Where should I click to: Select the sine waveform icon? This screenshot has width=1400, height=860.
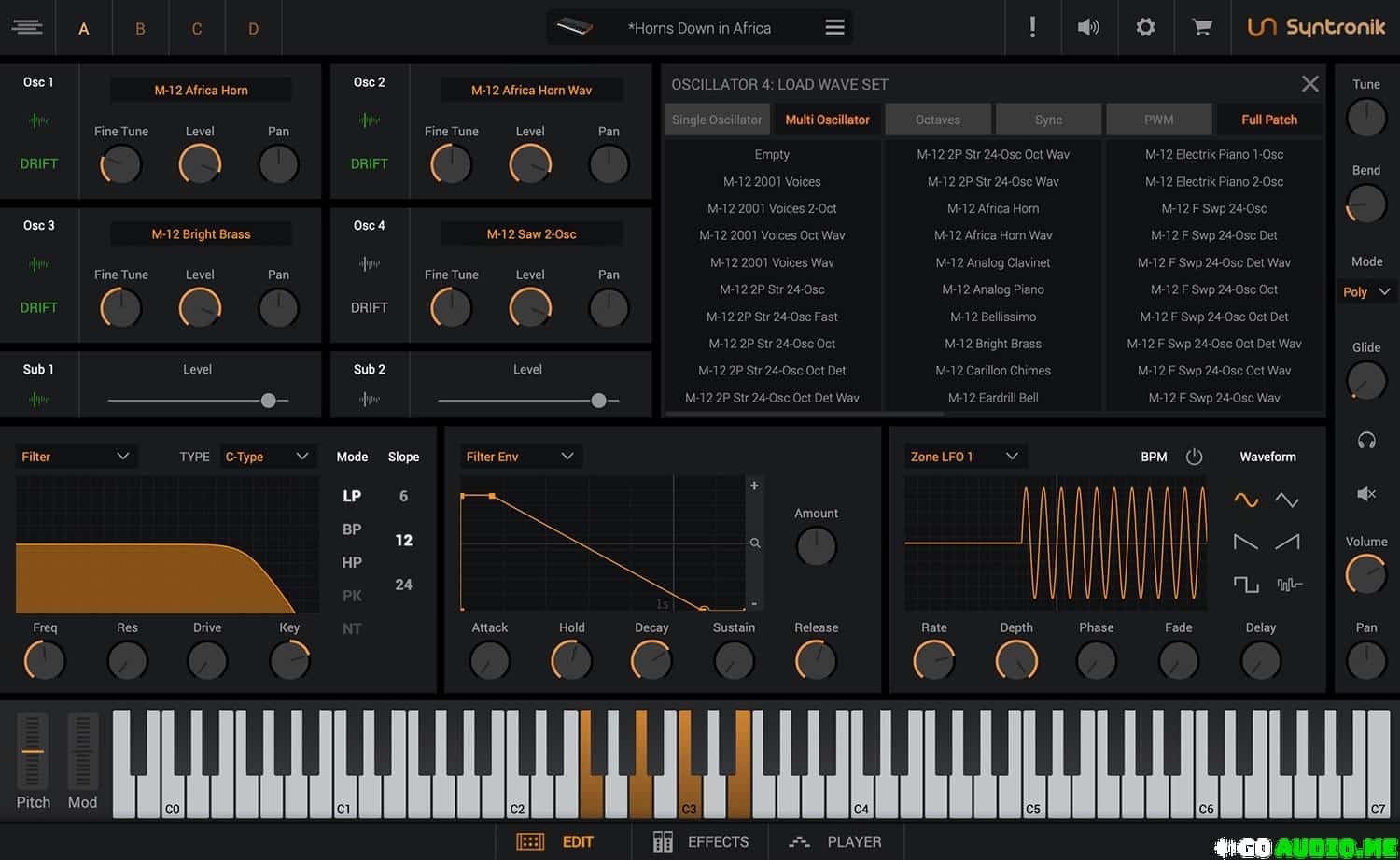[1246, 500]
